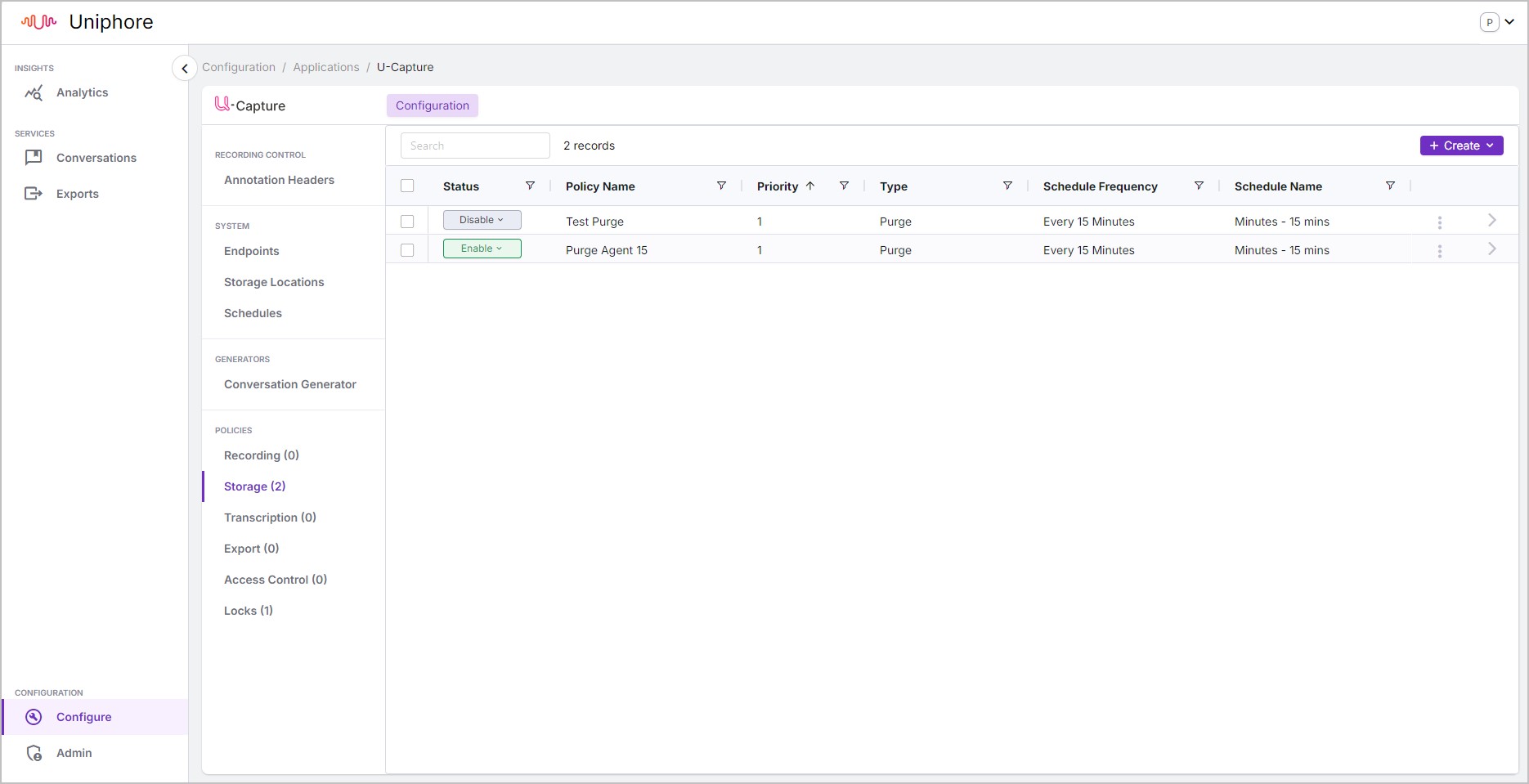Expand Purge Agent 15 row details arrow
Image resolution: width=1529 pixels, height=784 pixels.
[x=1492, y=249]
